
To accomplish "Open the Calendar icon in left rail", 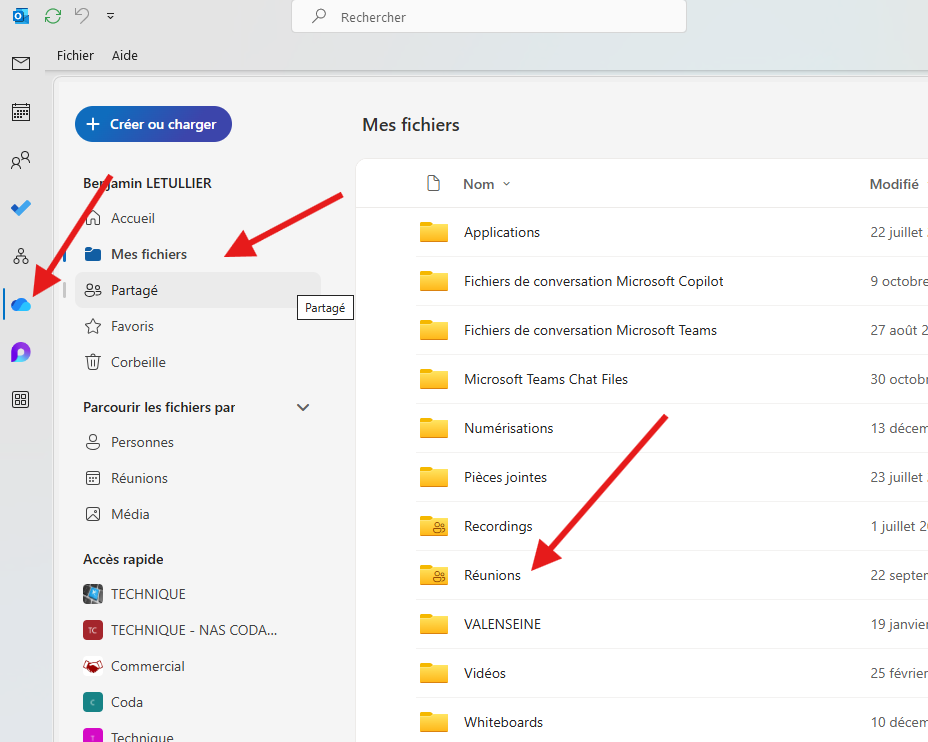I will pos(20,112).
